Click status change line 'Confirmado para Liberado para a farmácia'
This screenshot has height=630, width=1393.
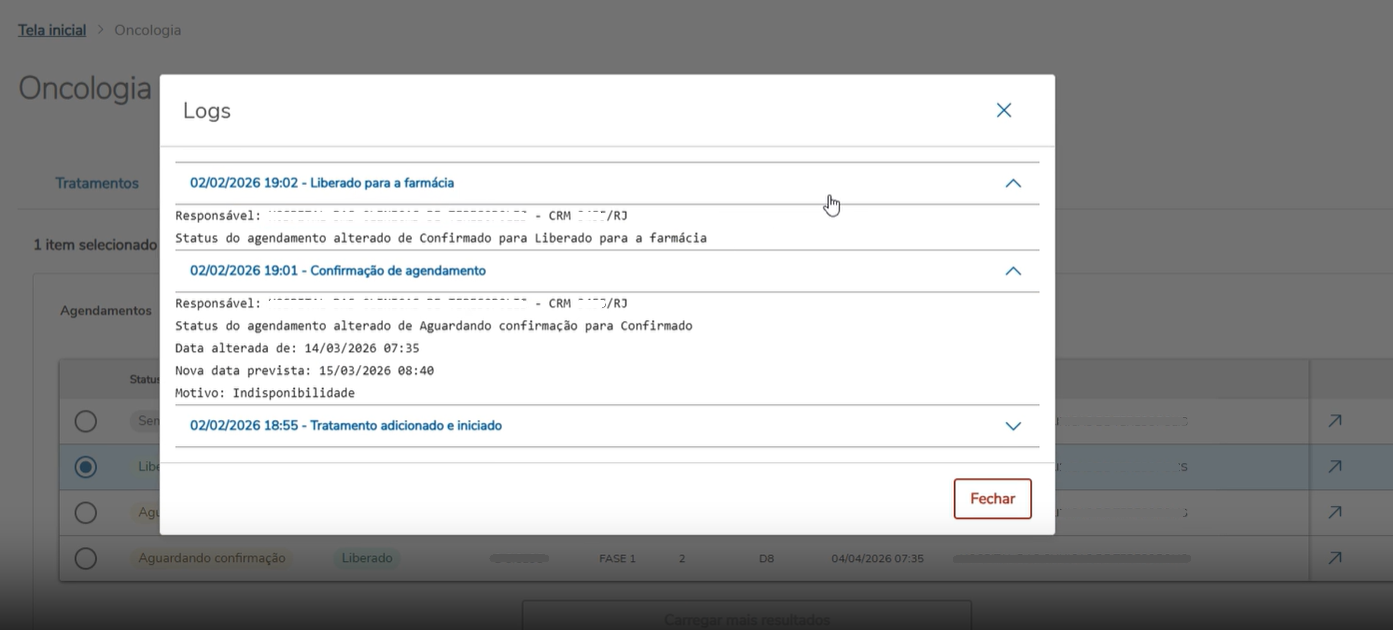(x=441, y=238)
